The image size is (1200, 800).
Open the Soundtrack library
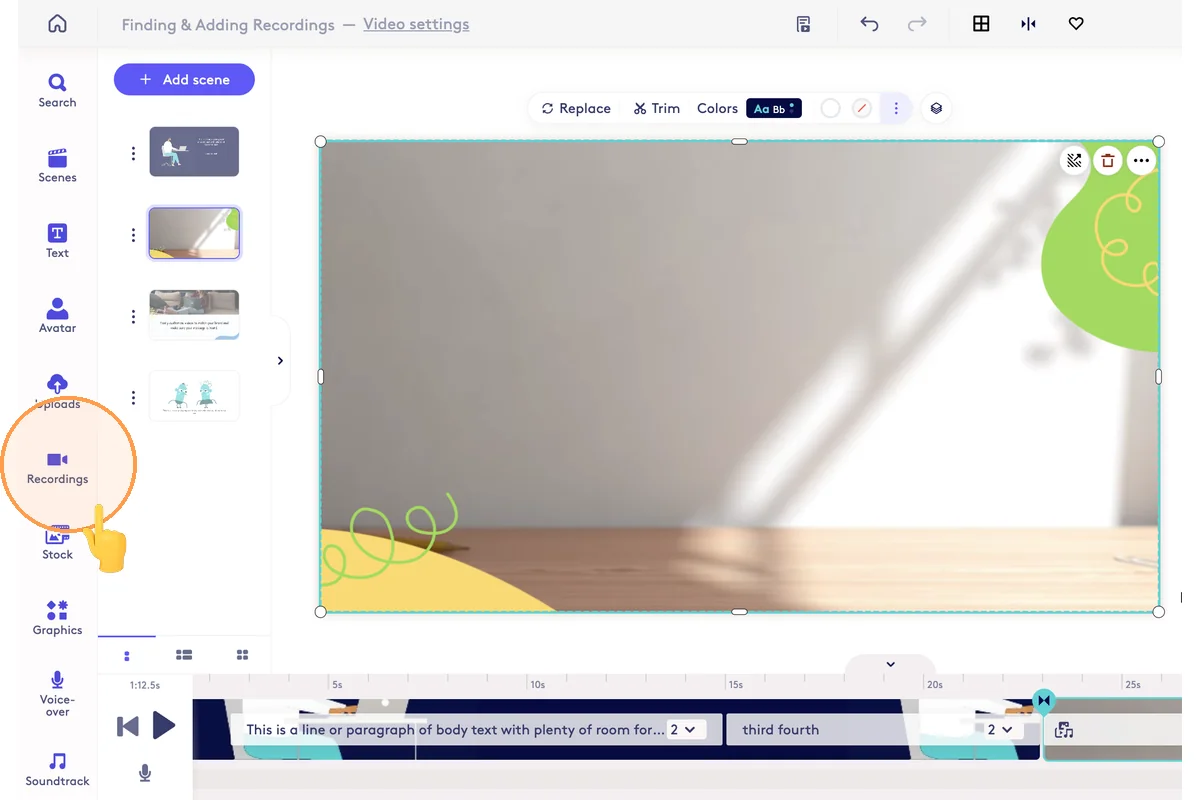point(57,769)
